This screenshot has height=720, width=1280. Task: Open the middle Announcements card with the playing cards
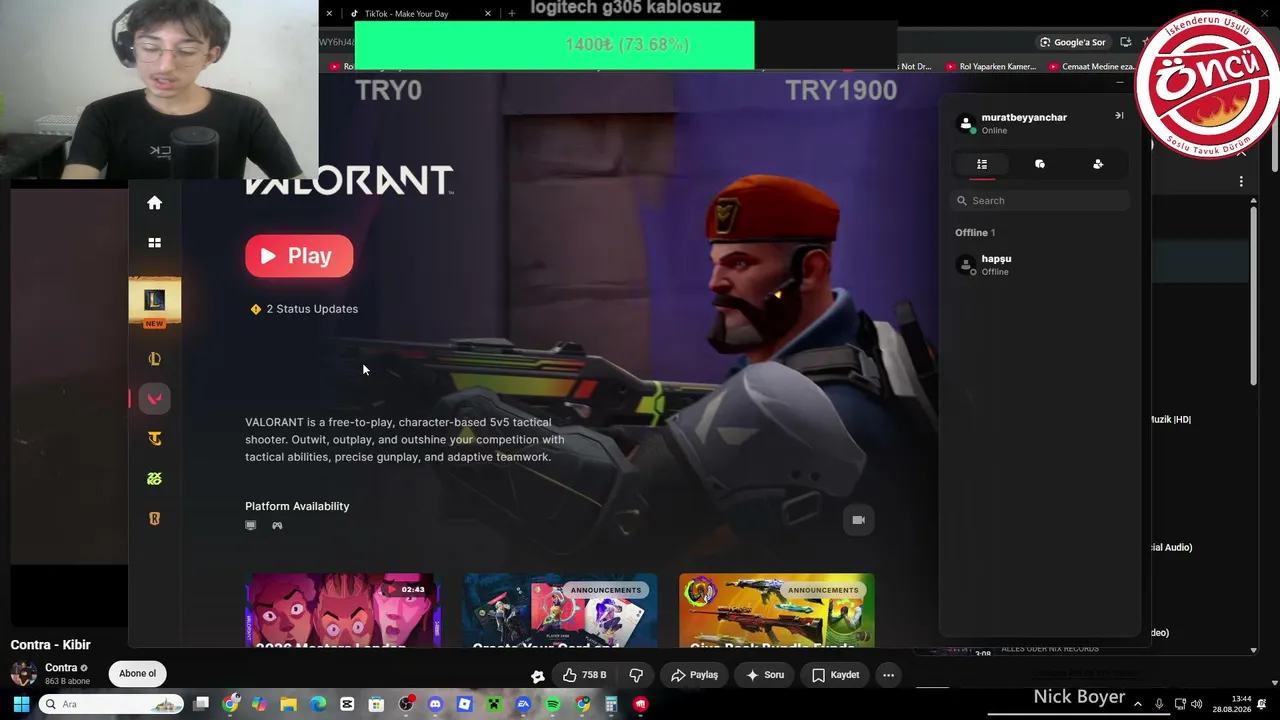pos(560,610)
